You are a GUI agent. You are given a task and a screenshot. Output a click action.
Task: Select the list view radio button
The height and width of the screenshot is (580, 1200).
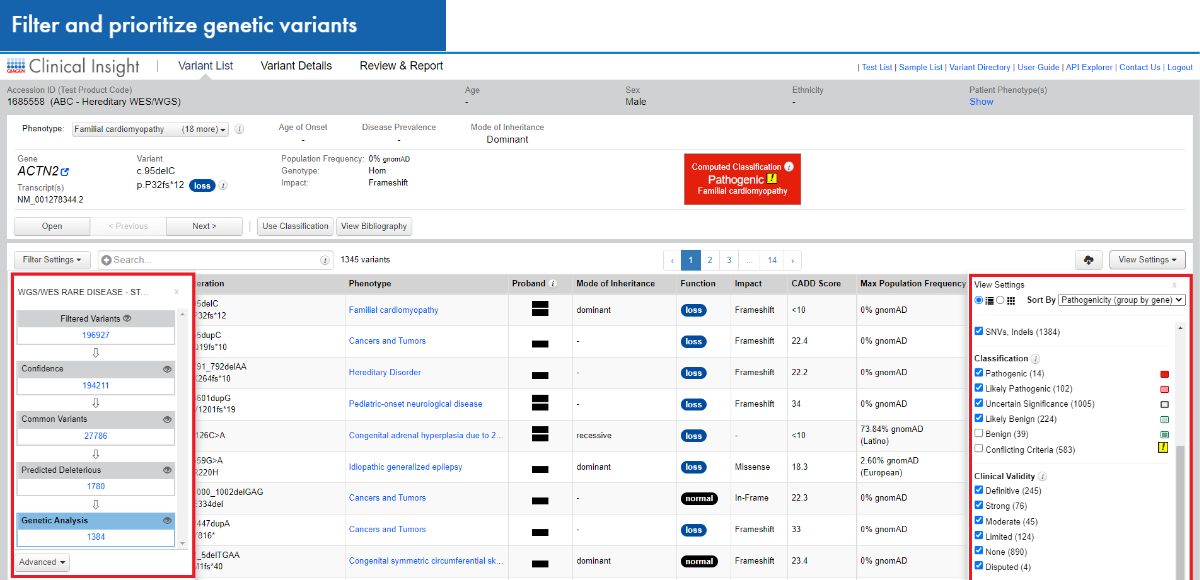click(x=979, y=300)
